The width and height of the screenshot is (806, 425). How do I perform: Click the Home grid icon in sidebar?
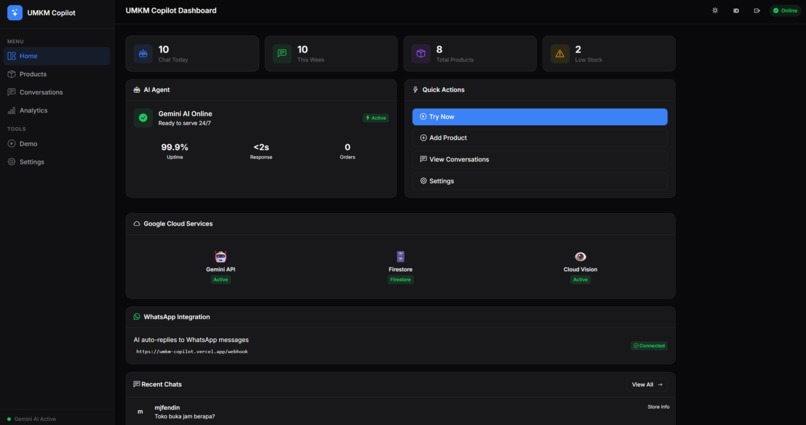coord(11,56)
